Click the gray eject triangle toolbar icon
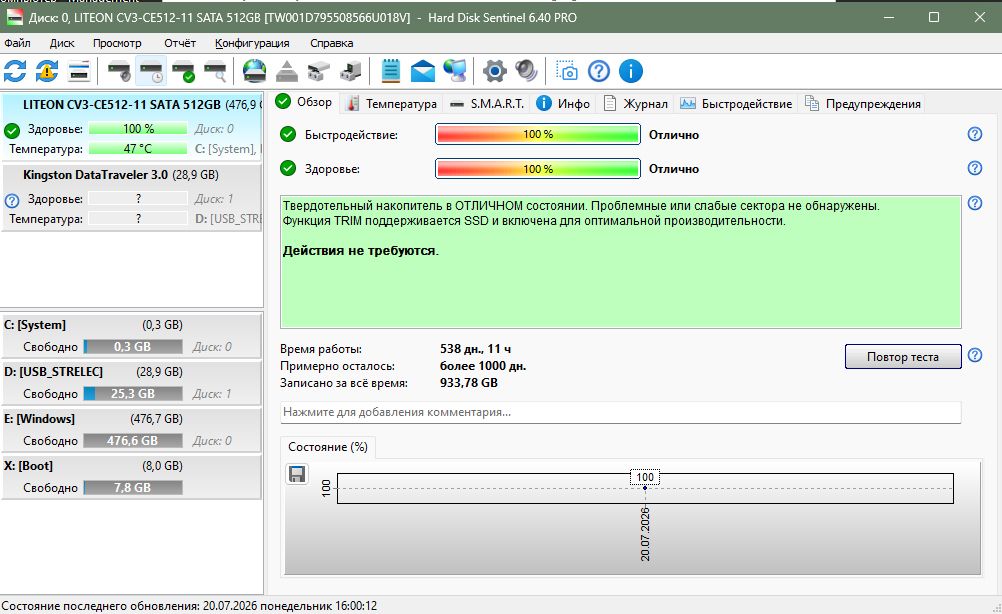Image resolution: width=1002 pixels, height=614 pixels. pyautogui.click(x=287, y=71)
